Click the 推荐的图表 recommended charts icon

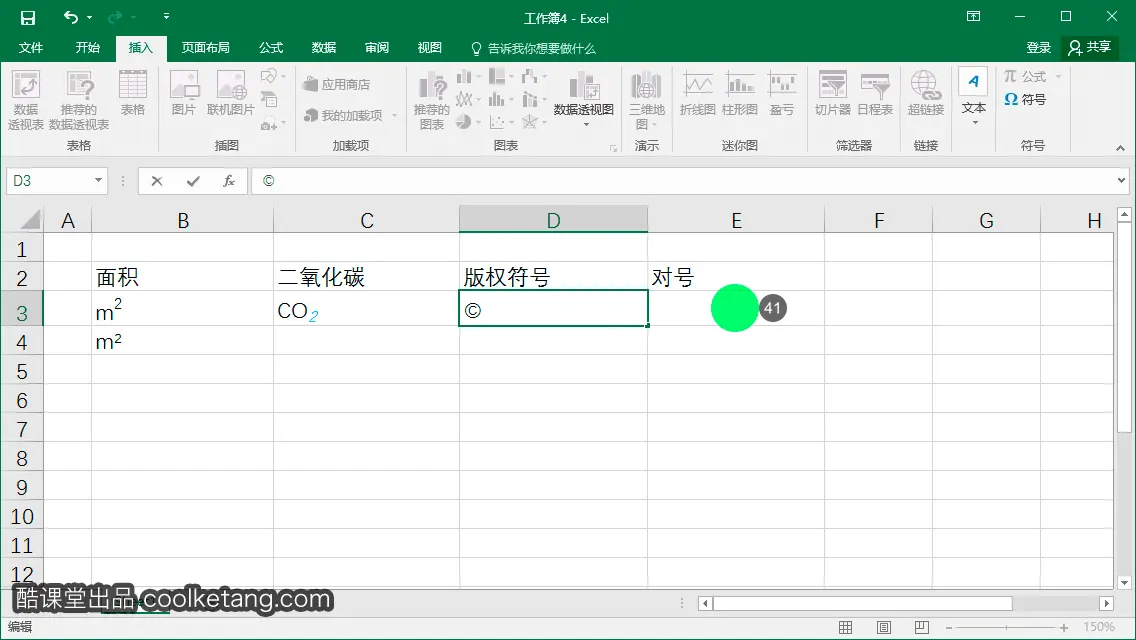(x=432, y=101)
